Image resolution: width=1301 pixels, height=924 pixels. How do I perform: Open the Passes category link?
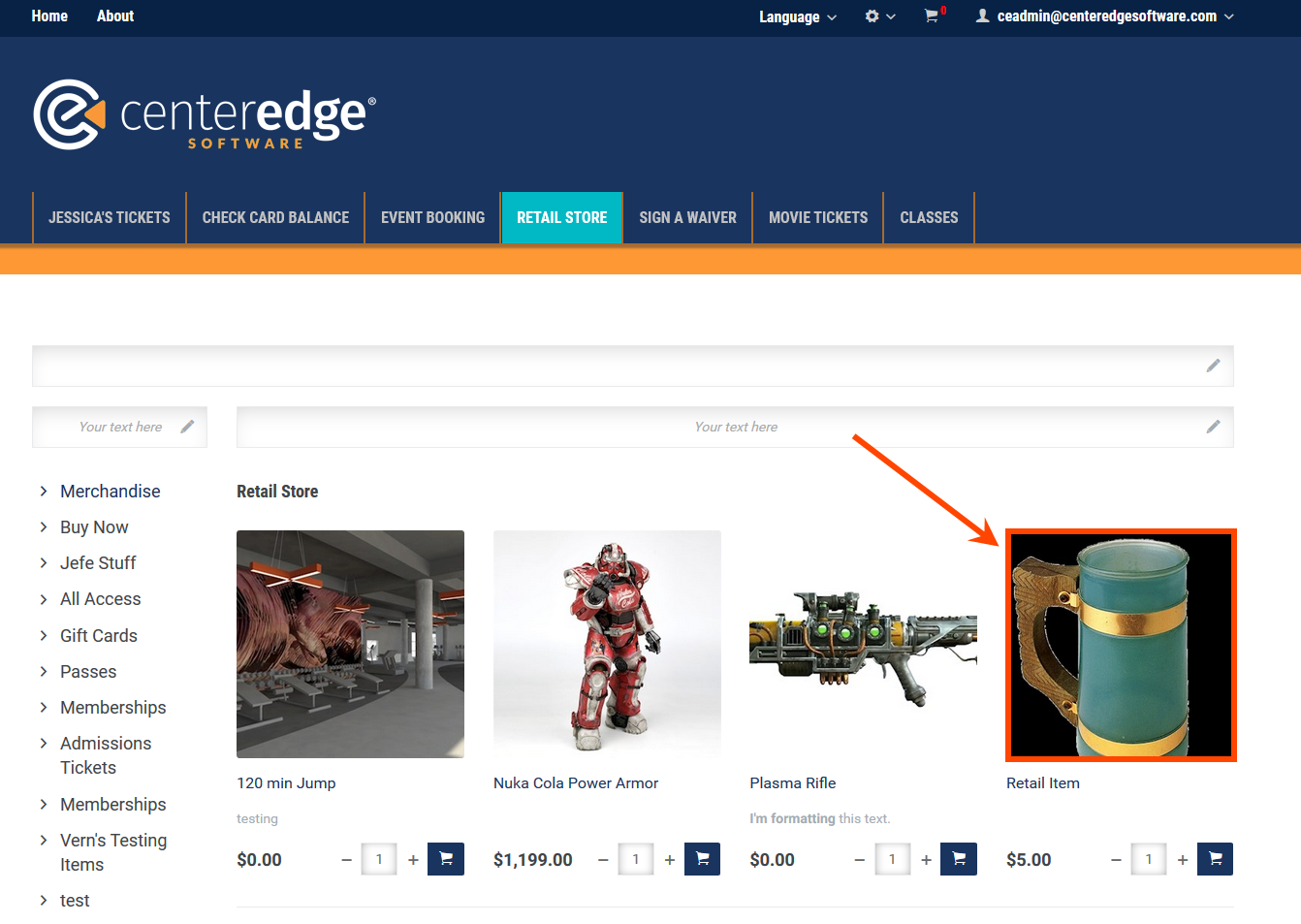pos(88,672)
